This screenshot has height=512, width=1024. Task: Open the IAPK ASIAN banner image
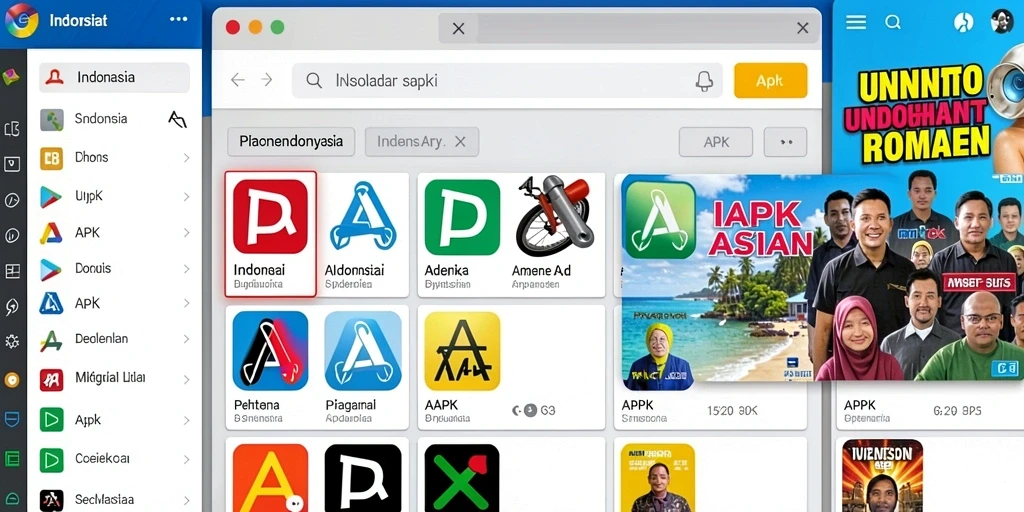[x=823, y=278]
